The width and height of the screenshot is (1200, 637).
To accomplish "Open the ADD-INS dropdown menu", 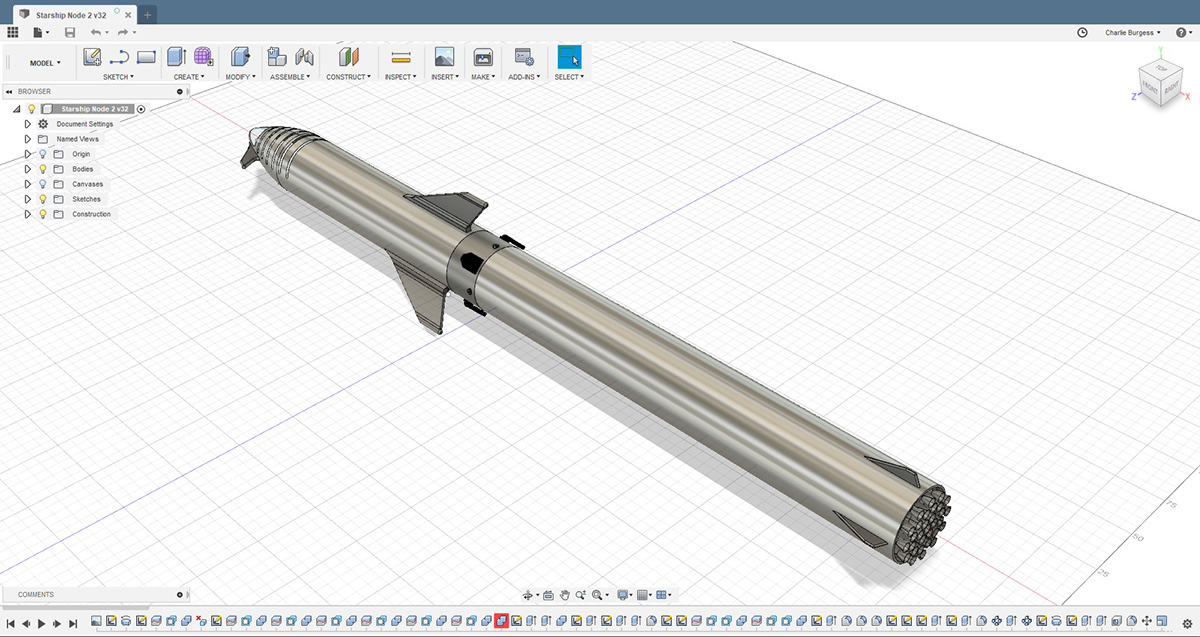I will tap(524, 77).
